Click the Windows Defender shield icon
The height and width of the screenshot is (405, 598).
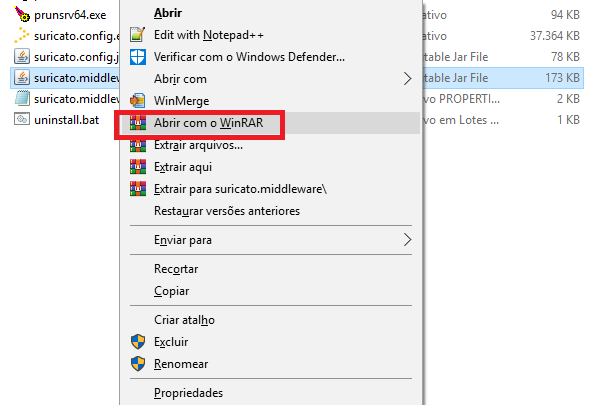pyautogui.click(x=137, y=57)
